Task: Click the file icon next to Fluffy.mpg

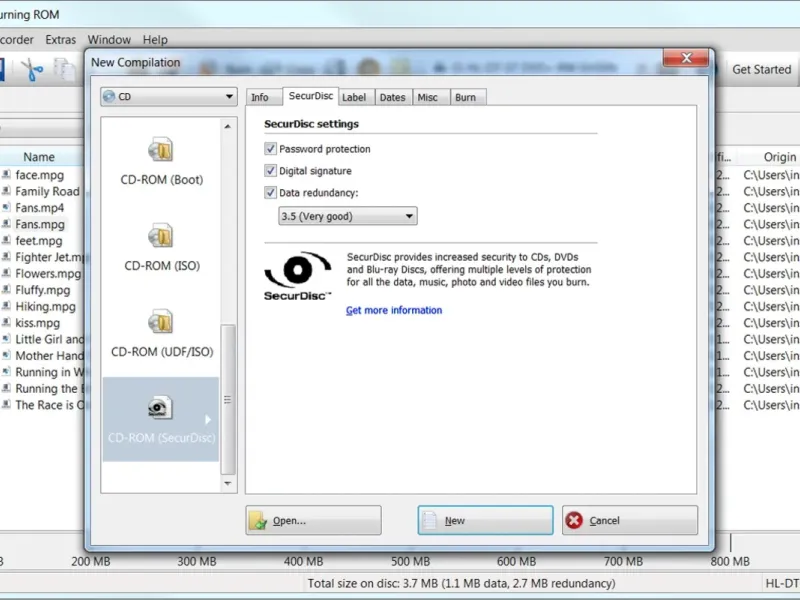Action: point(6,290)
